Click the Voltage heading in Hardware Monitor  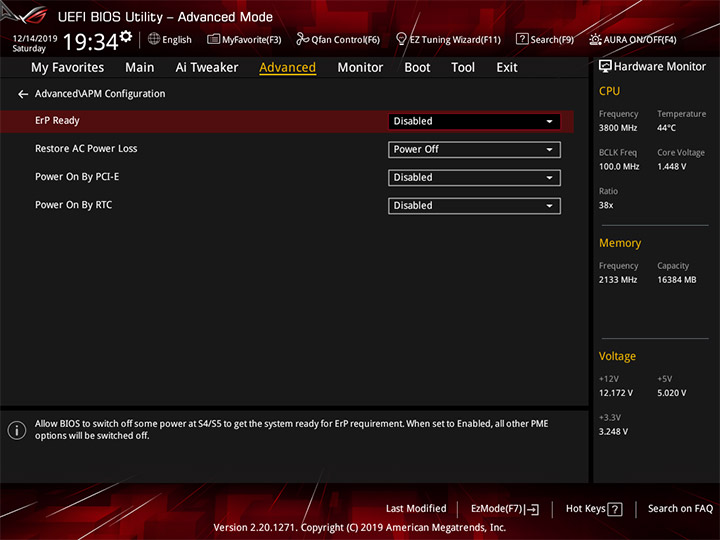pyautogui.click(x=617, y=356)
